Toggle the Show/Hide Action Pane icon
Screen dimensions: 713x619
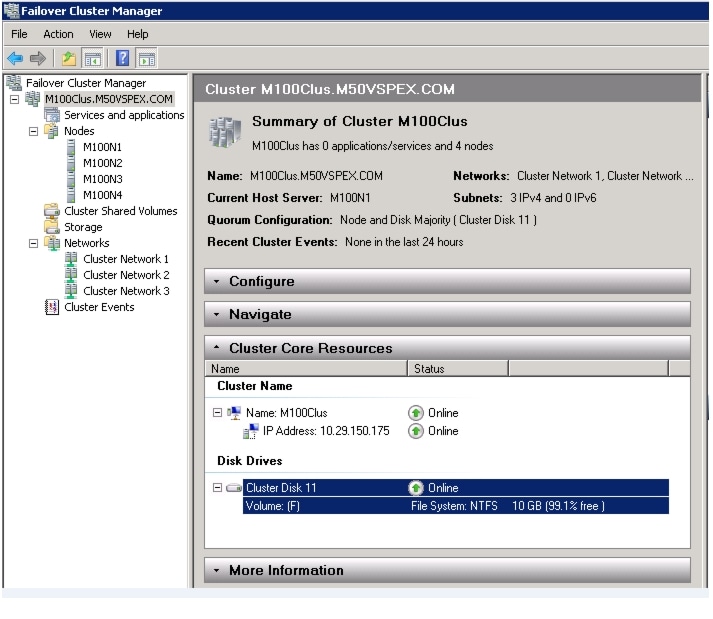tap(147, 59)
